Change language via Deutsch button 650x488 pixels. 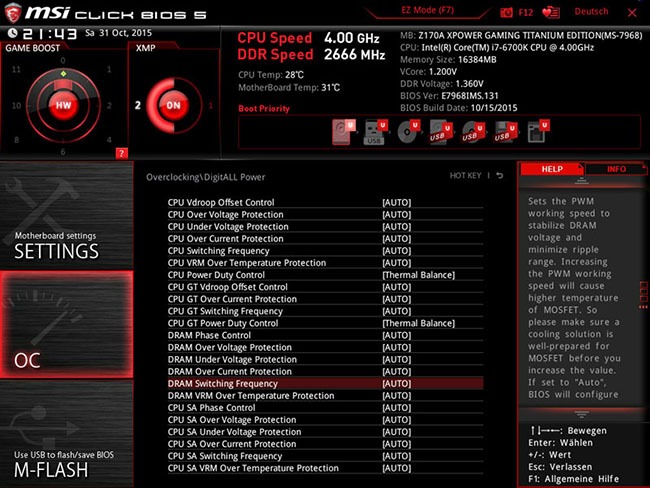pos(591,12)
